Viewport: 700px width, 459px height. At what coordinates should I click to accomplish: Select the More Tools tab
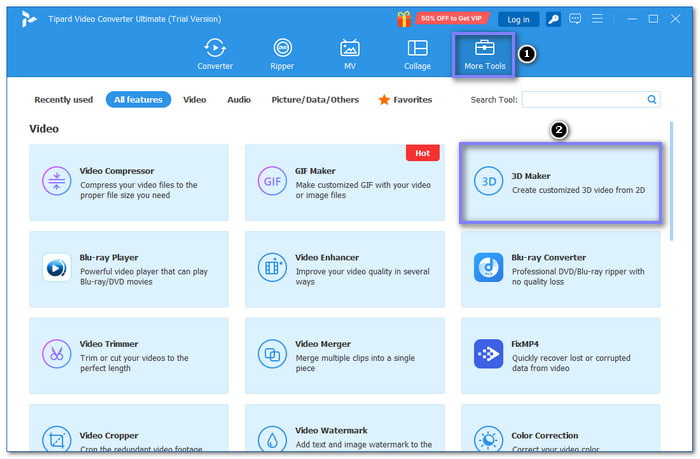(x=484, y=55)
